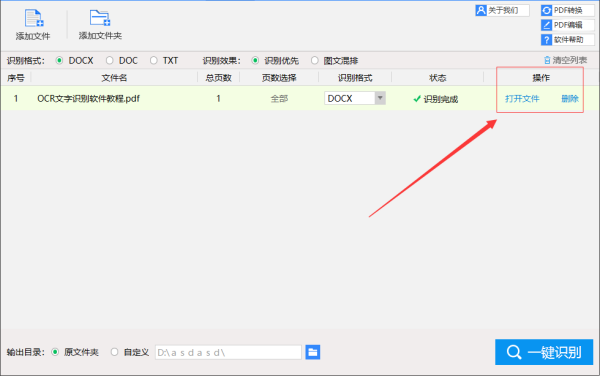
Task: Click the 添加文件夹 add folder icon
Action: pos(100,18)
